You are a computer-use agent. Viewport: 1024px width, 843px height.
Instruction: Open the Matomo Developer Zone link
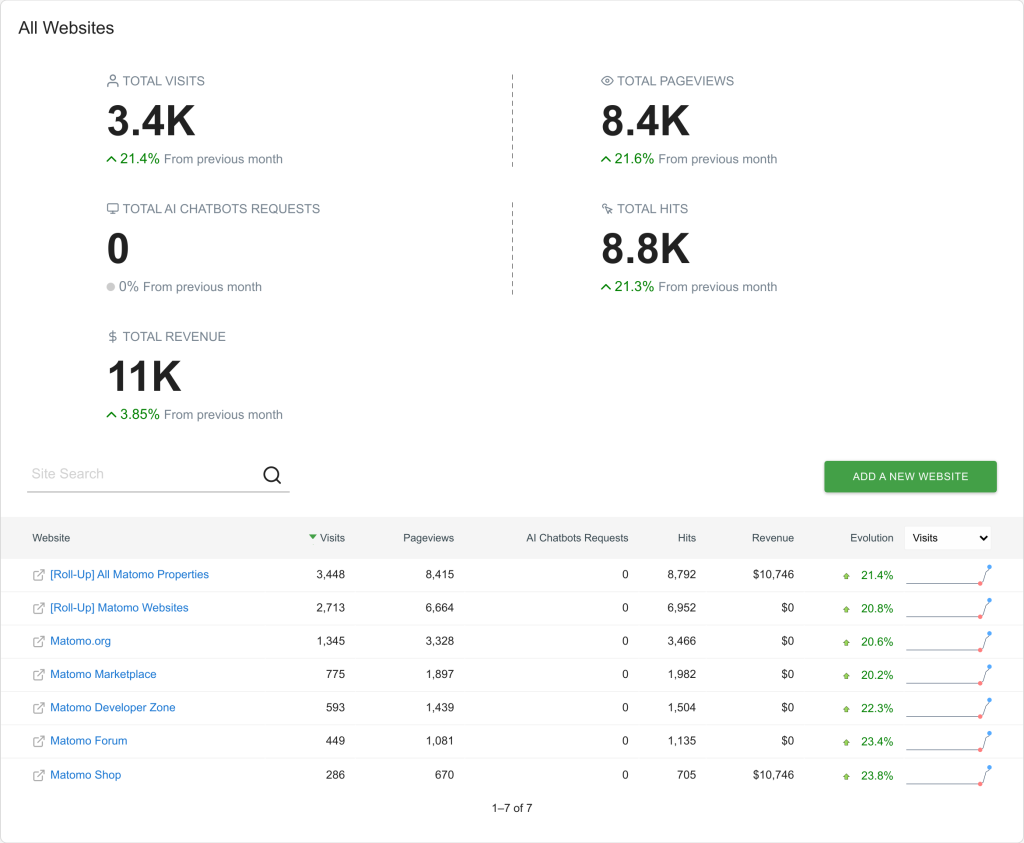click(113, 708)
